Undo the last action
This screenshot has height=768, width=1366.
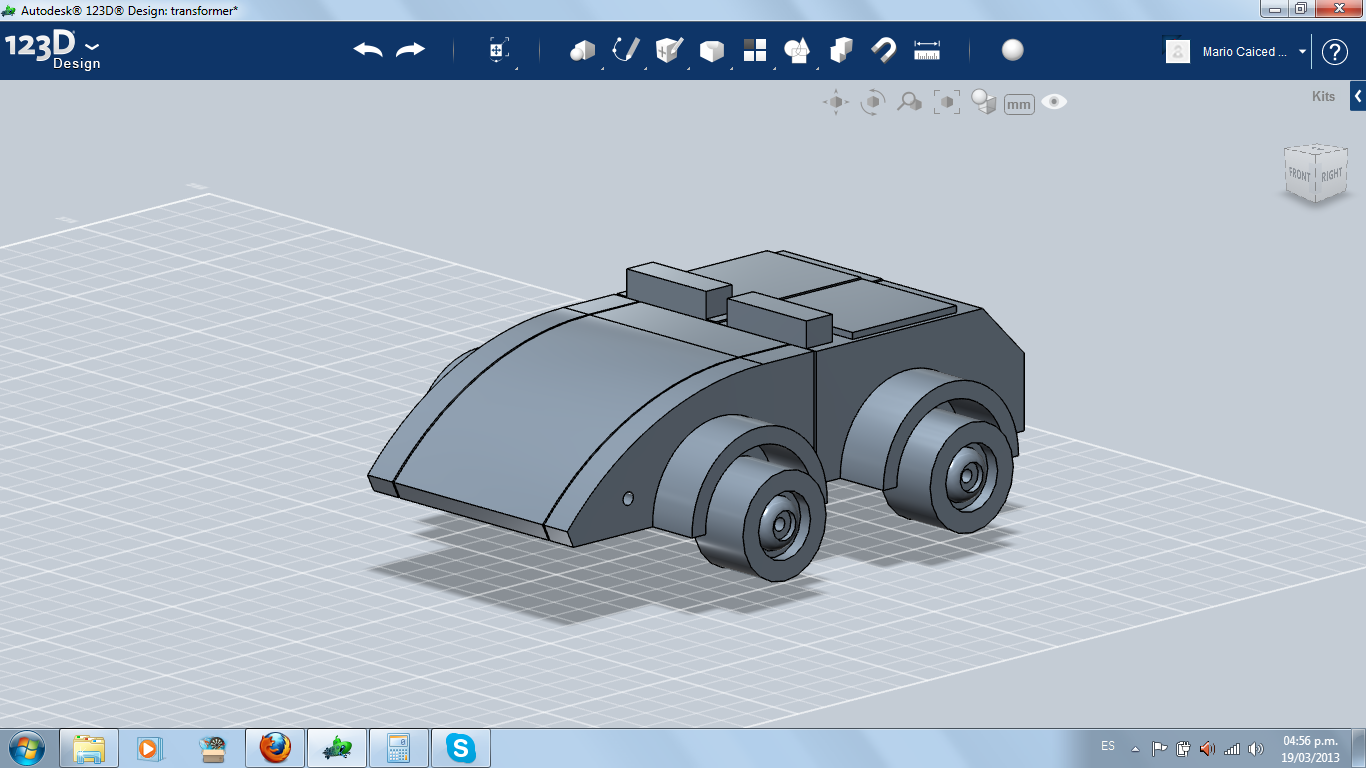tap(368, 50)
